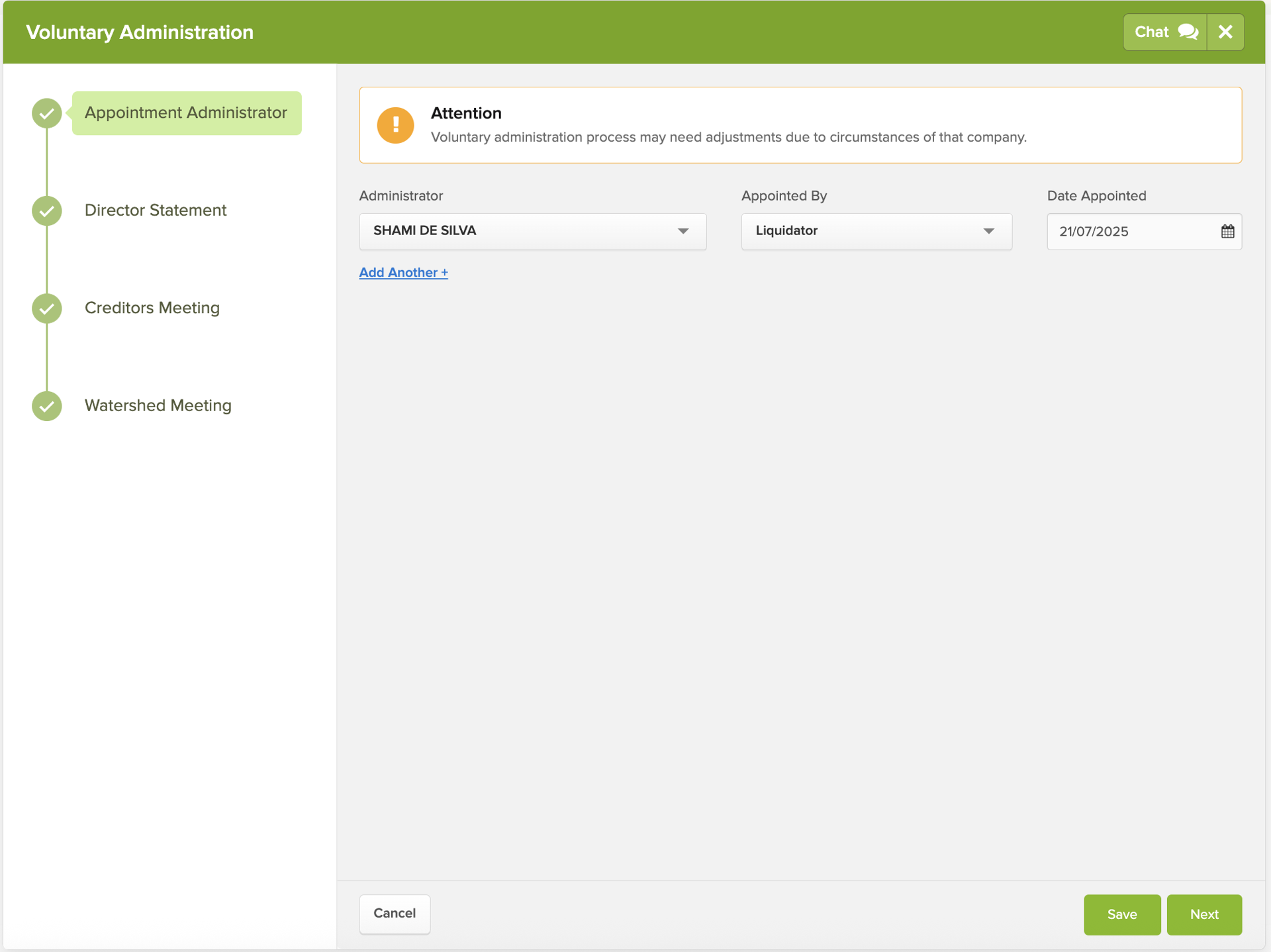Click the Appointed By field label

[784, 196]
